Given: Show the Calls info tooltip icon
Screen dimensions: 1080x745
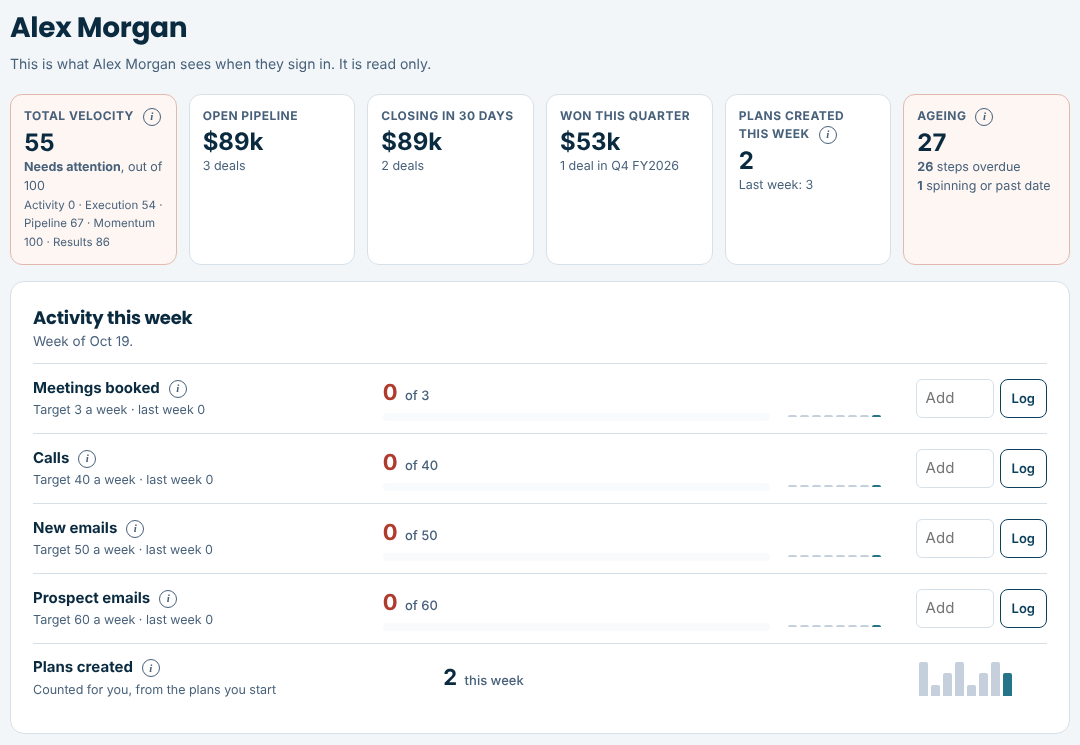Looking at the screenshot, I should click(x=87, y=459).
